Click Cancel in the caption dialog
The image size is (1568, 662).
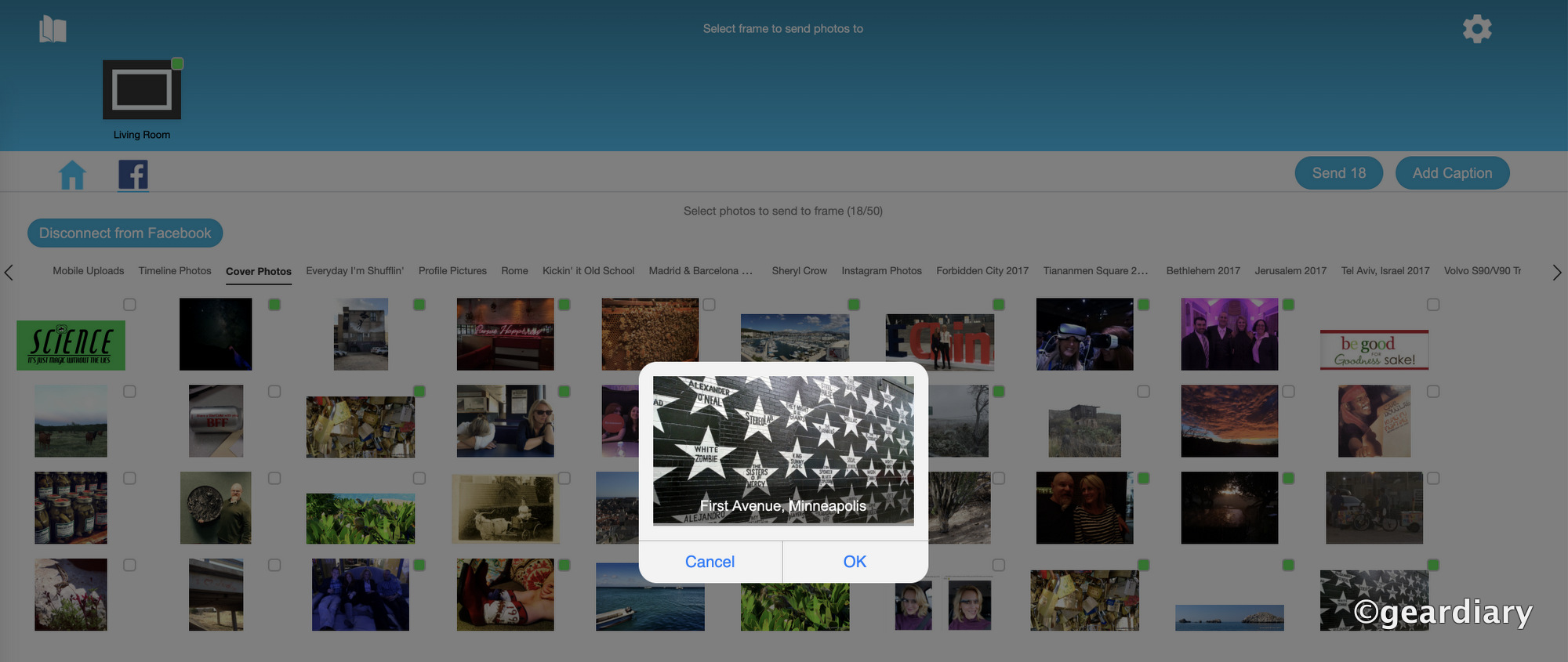[x=710, y=562]
